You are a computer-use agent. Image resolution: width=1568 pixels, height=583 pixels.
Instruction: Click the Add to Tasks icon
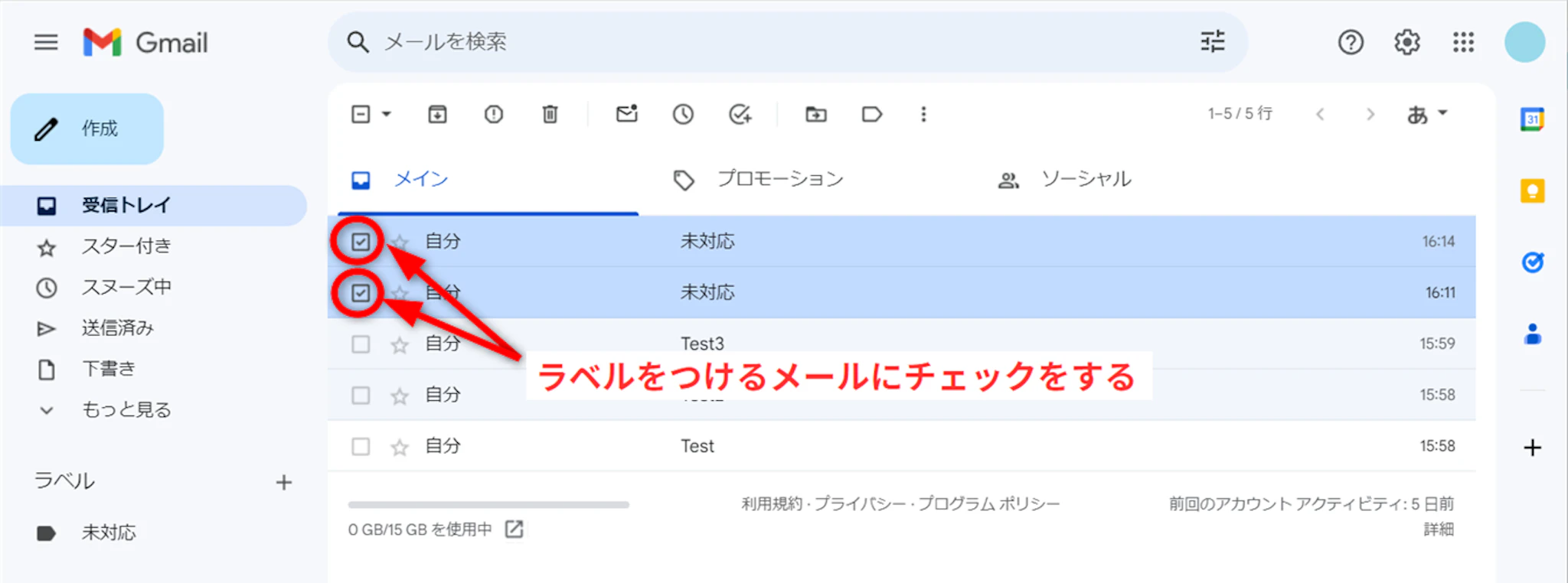tap(740, 115)
